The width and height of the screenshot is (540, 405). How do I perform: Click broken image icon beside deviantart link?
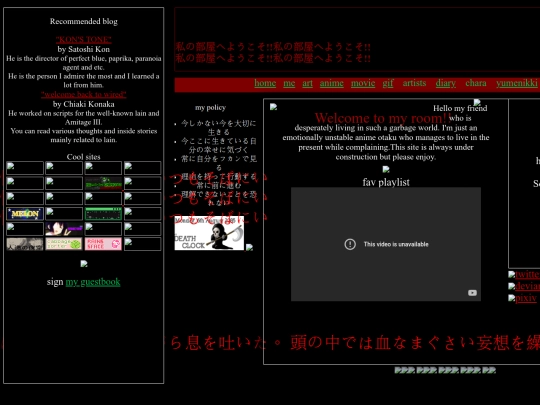coord(511,286)
